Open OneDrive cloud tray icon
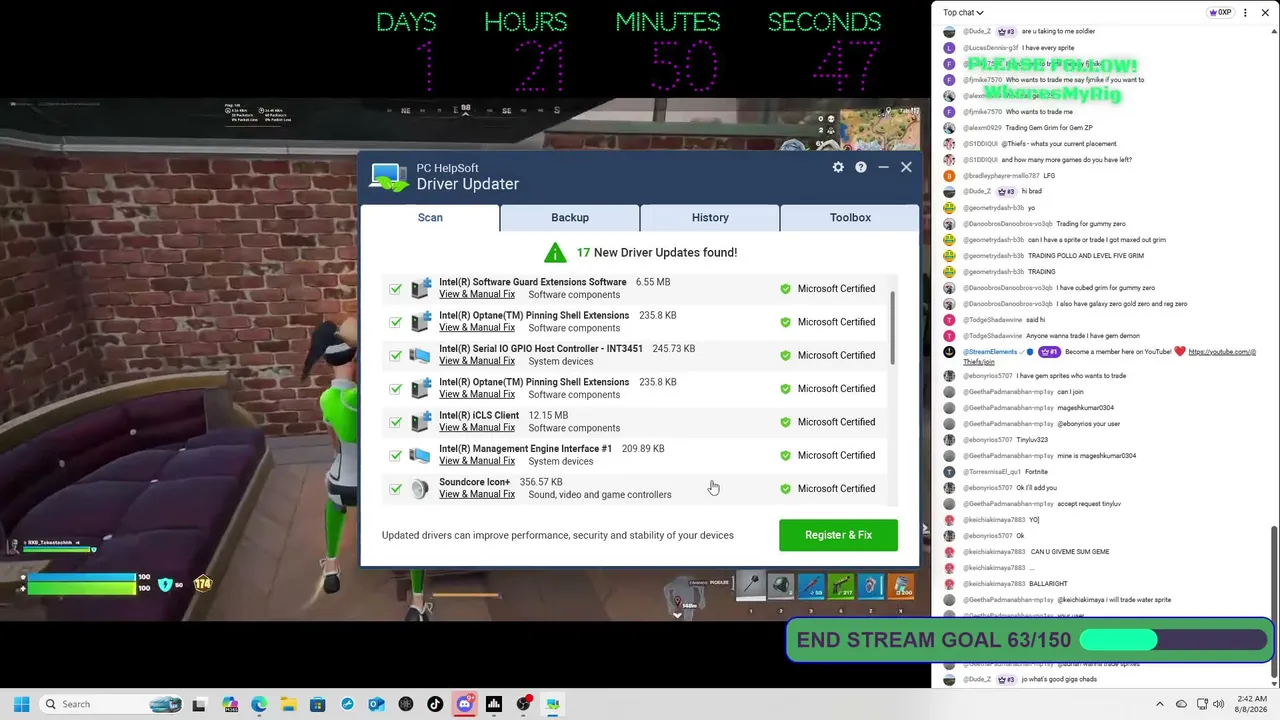 1181,704
